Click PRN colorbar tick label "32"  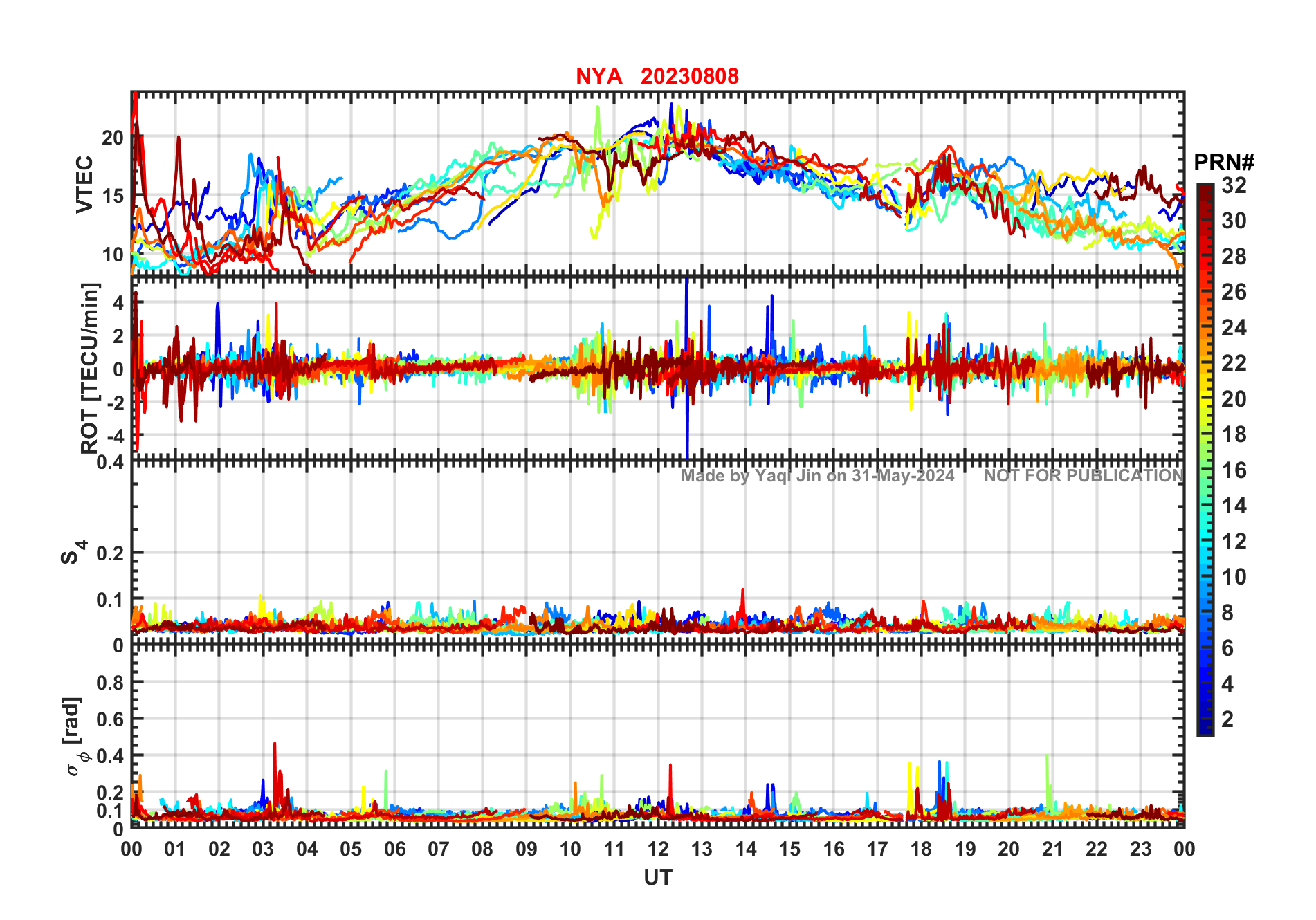click(x=1234, y=185)
